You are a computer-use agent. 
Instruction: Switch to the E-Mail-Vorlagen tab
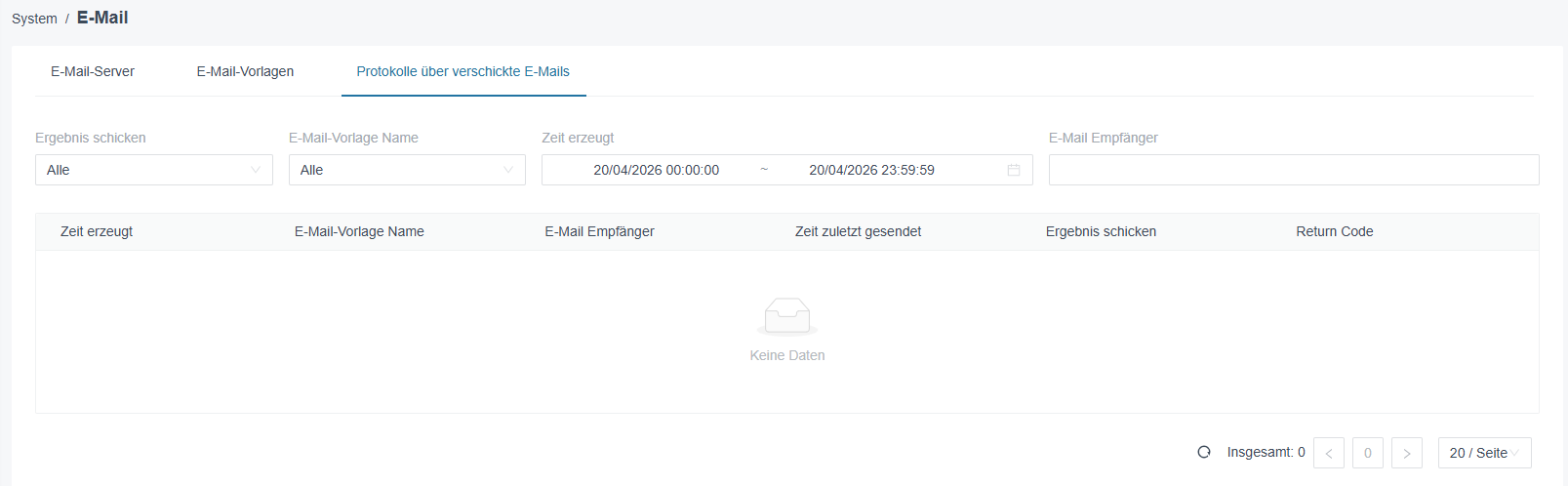click(245, 71)
